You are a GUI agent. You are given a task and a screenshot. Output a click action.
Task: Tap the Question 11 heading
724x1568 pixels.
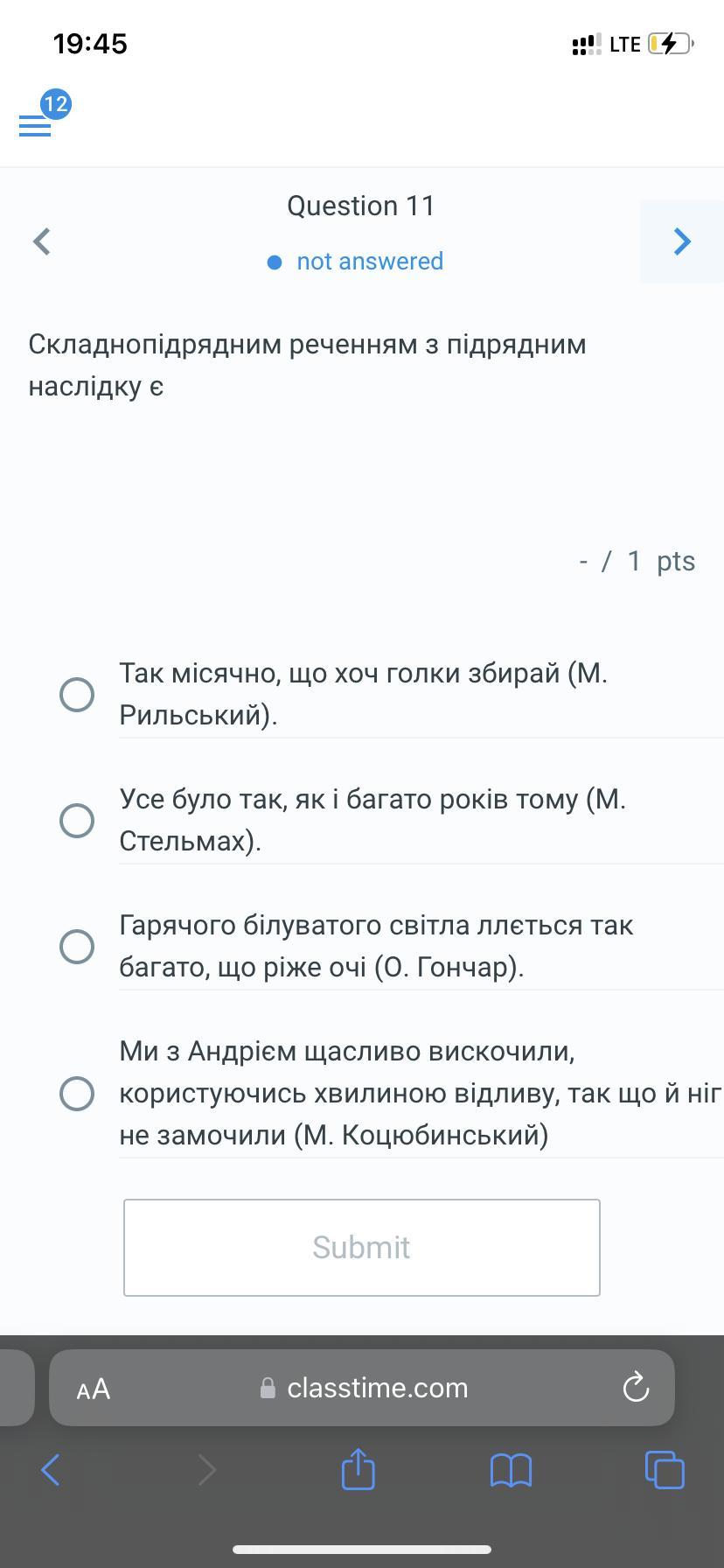361,206
